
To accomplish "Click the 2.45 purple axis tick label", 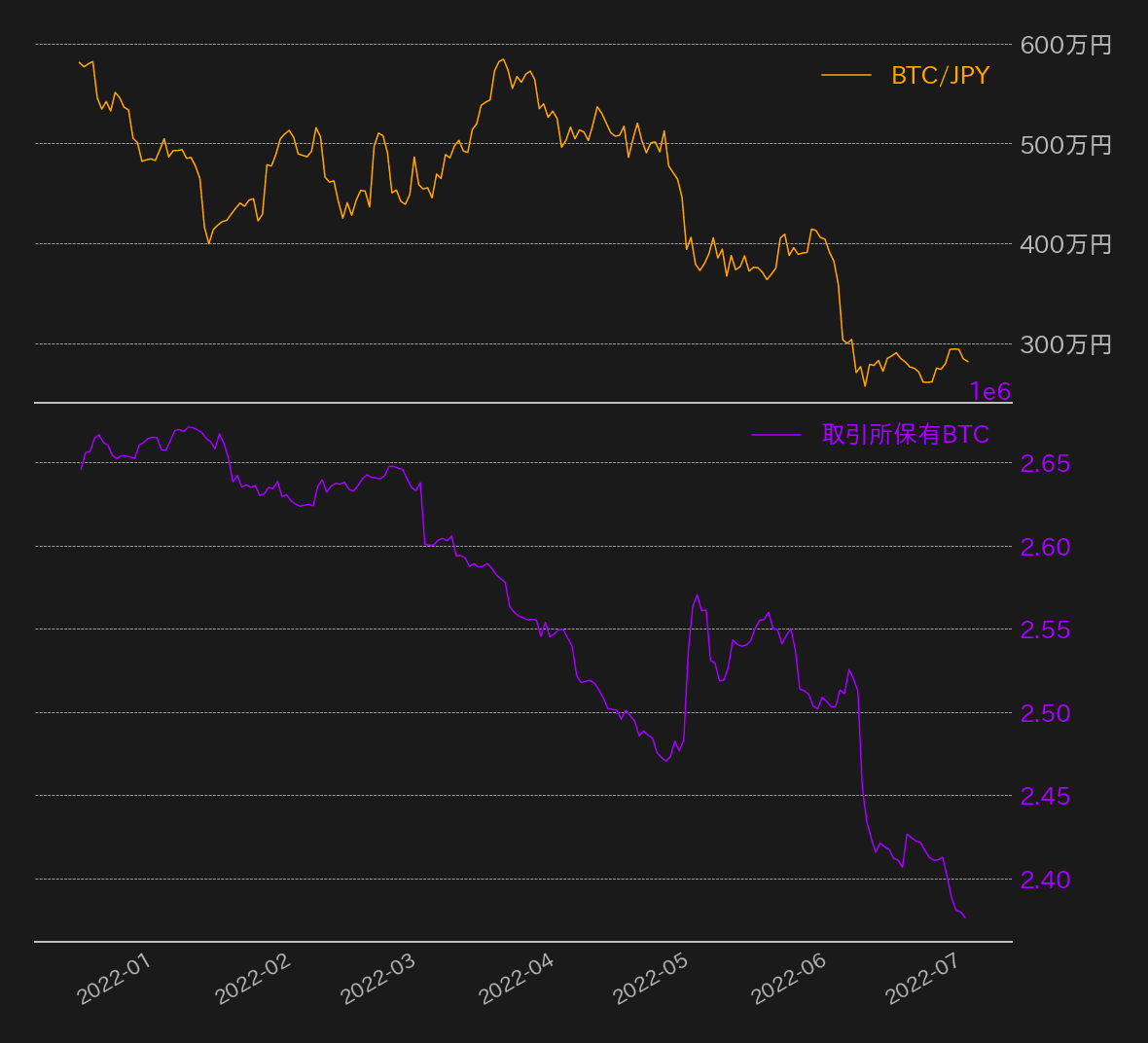I will click(x=1045, y=797).
